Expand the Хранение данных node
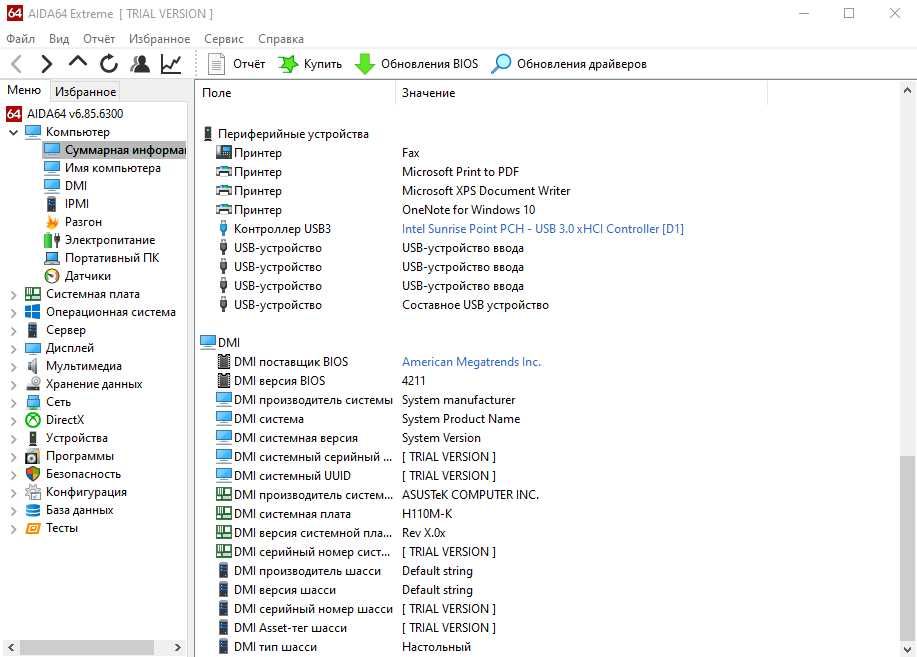 coord(13,384)
